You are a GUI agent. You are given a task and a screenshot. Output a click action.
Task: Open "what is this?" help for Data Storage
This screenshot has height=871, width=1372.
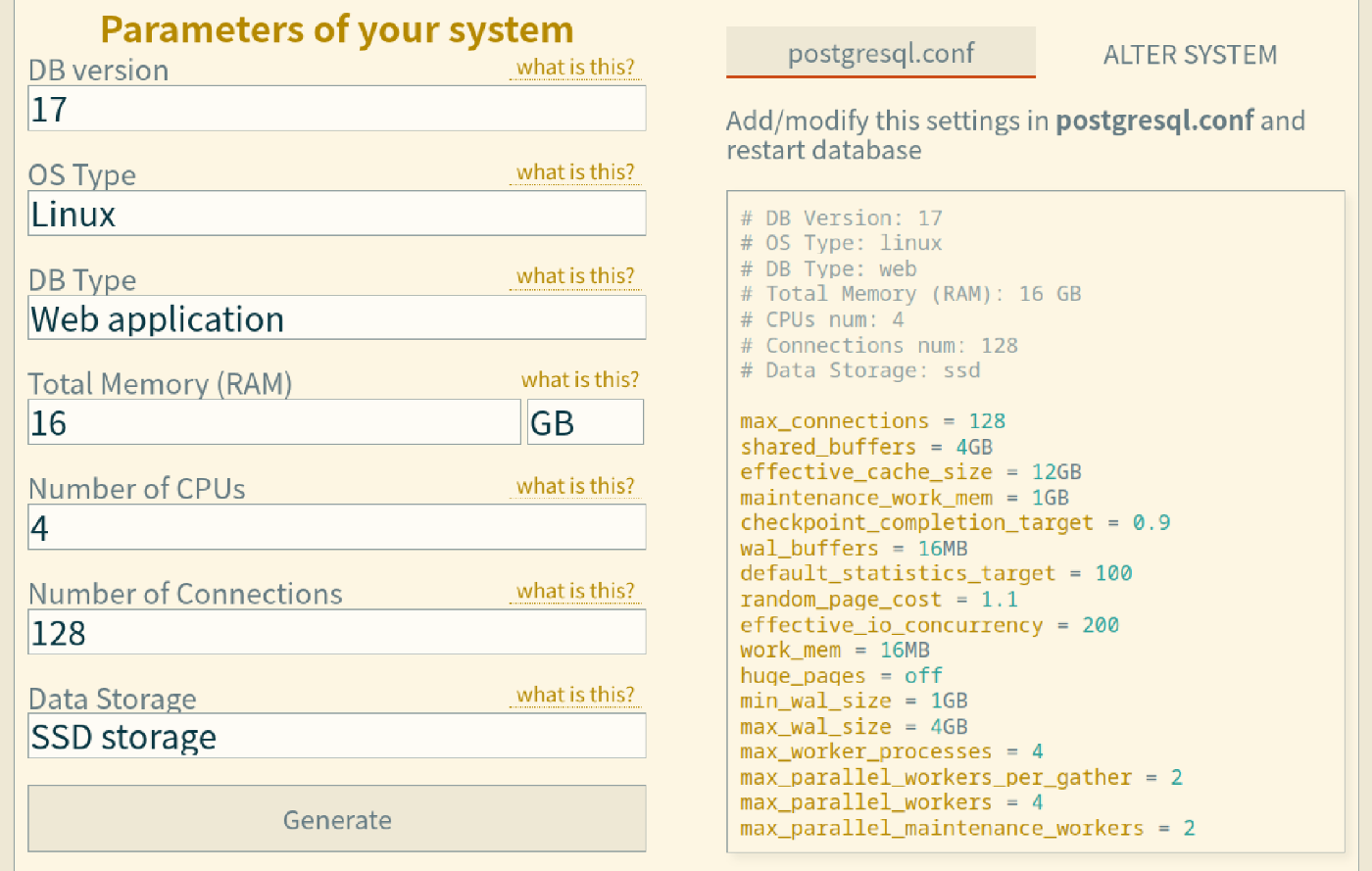(x=575, y=695)
